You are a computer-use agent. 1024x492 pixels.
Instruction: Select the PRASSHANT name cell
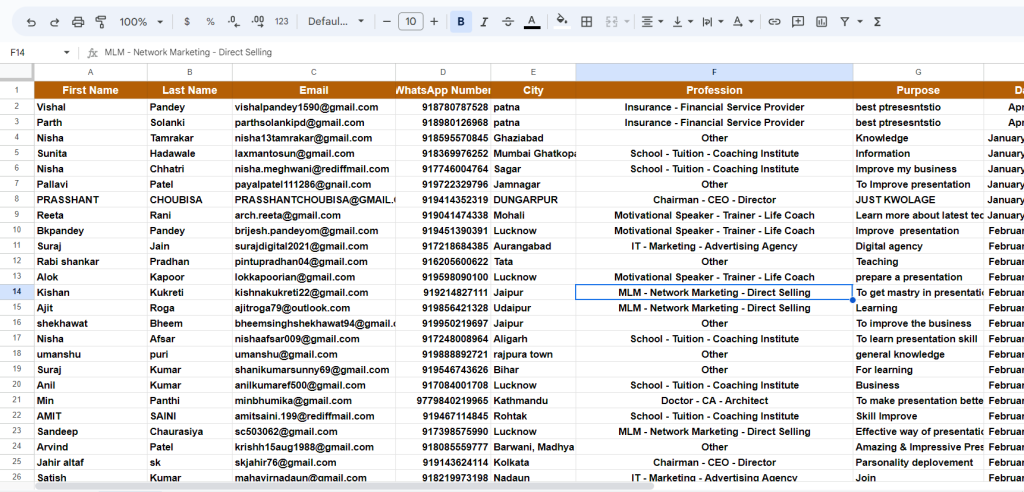click(91, 200)
